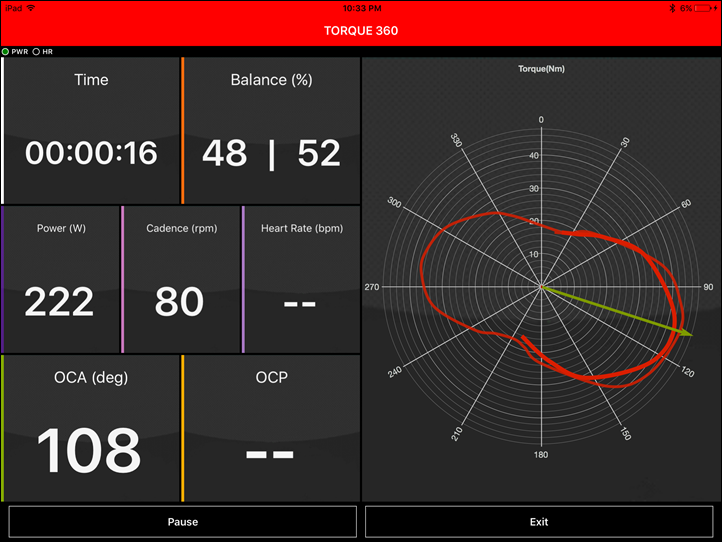This screenshot has width=722, height=542.
Task: Click the 30 Nm radial scale label
Action: click(534, 188)
